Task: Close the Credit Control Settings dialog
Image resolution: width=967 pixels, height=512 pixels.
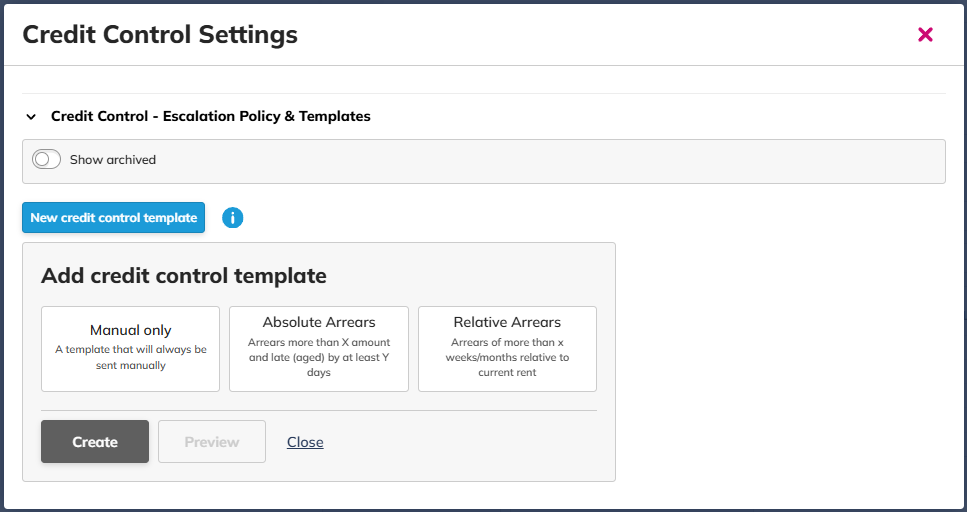Action: [925, 35]
